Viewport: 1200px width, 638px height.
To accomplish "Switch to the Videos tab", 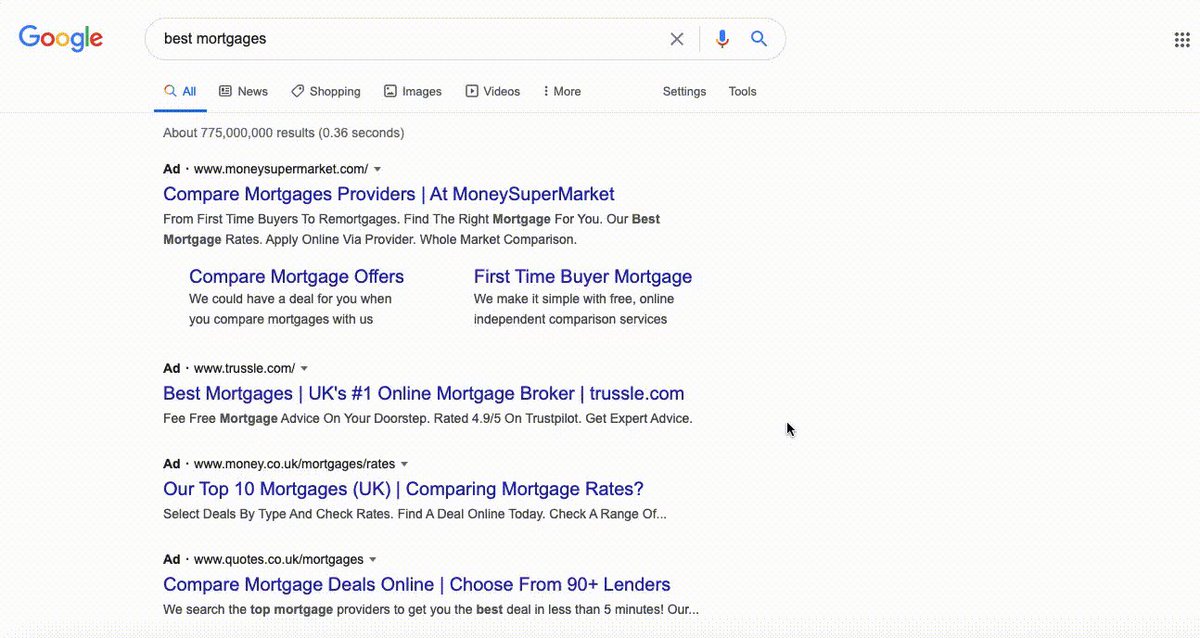I will pyautogui.click(x=492, y=91).
